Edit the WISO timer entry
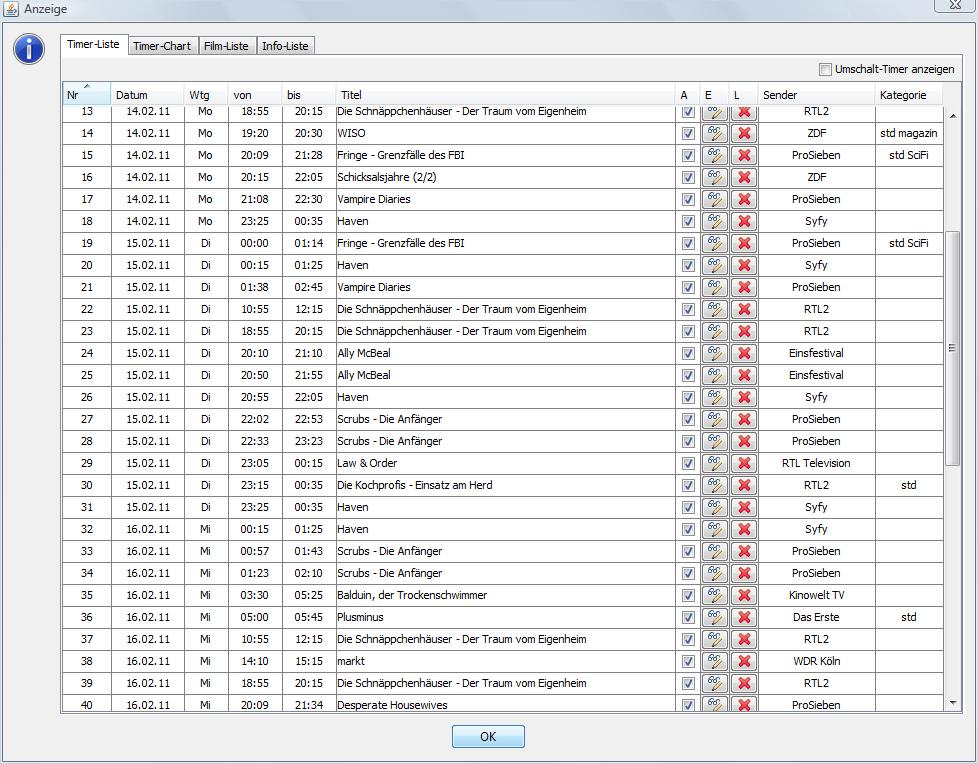 point(715,133)
